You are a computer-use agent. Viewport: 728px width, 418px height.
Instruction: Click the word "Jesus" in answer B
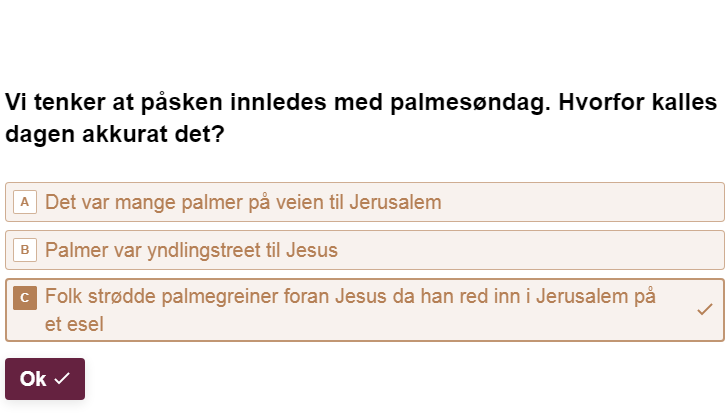click(x=311, y=250)
